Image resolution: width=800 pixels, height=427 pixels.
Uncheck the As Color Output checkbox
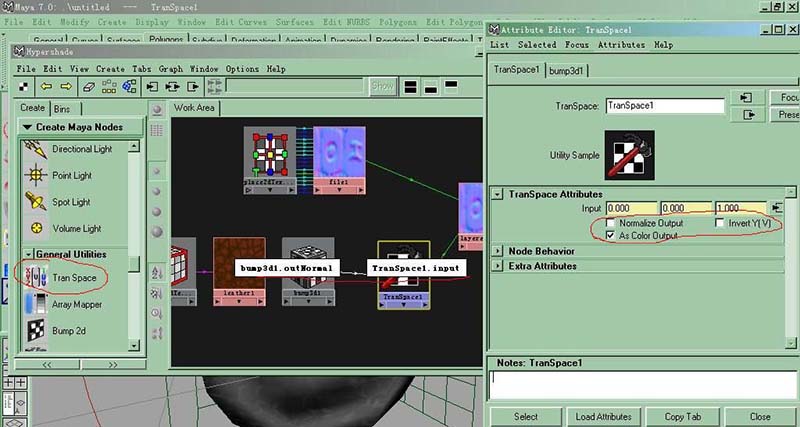(x=610, y=235)
